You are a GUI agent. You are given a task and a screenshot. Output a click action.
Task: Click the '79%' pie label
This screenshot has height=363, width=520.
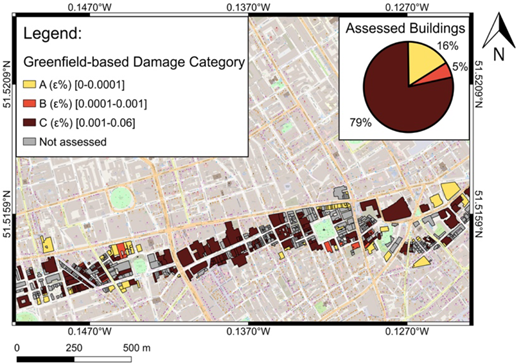coord(360,123)
